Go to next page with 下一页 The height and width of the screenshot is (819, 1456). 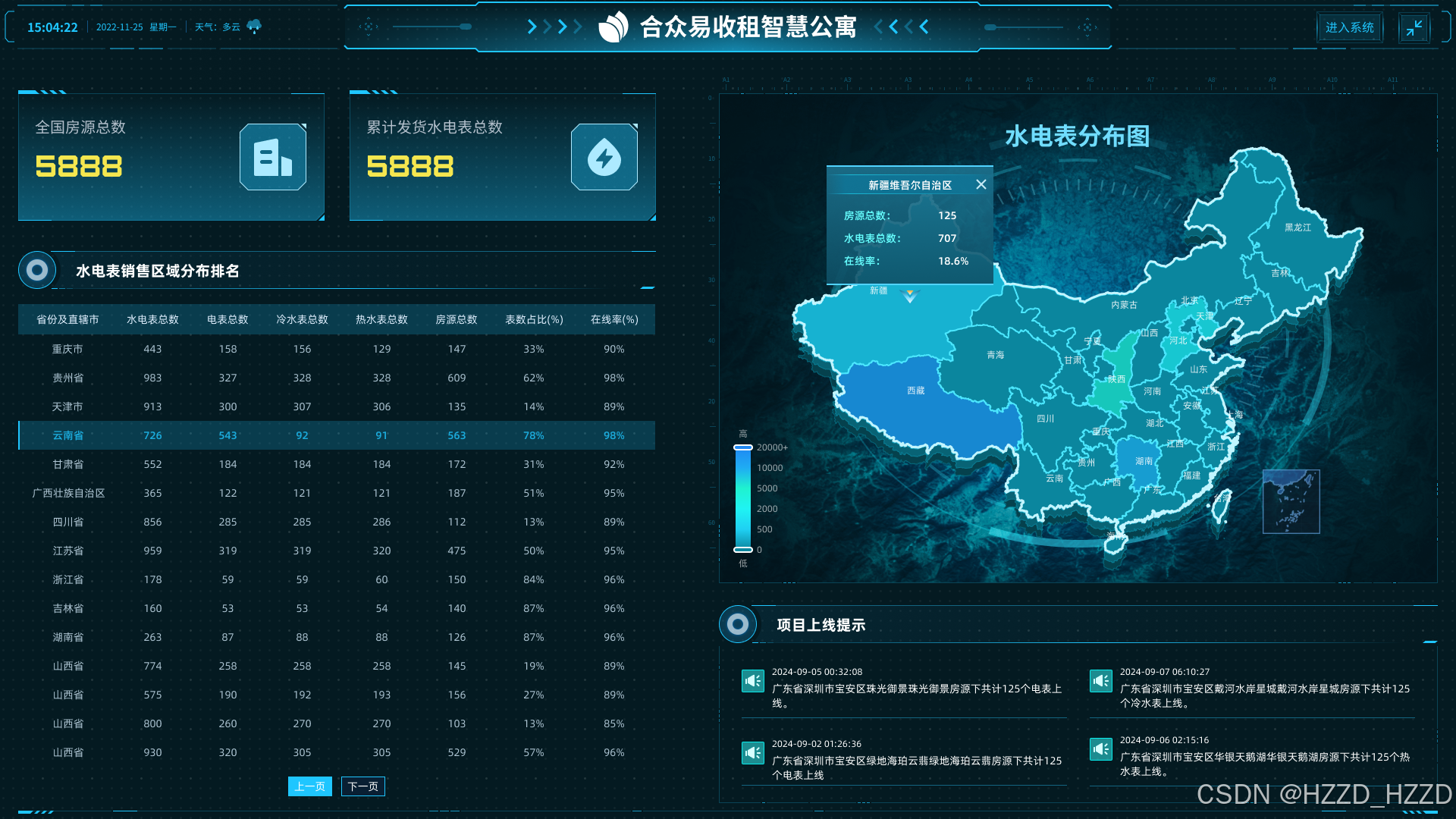(x=362, y=786)
